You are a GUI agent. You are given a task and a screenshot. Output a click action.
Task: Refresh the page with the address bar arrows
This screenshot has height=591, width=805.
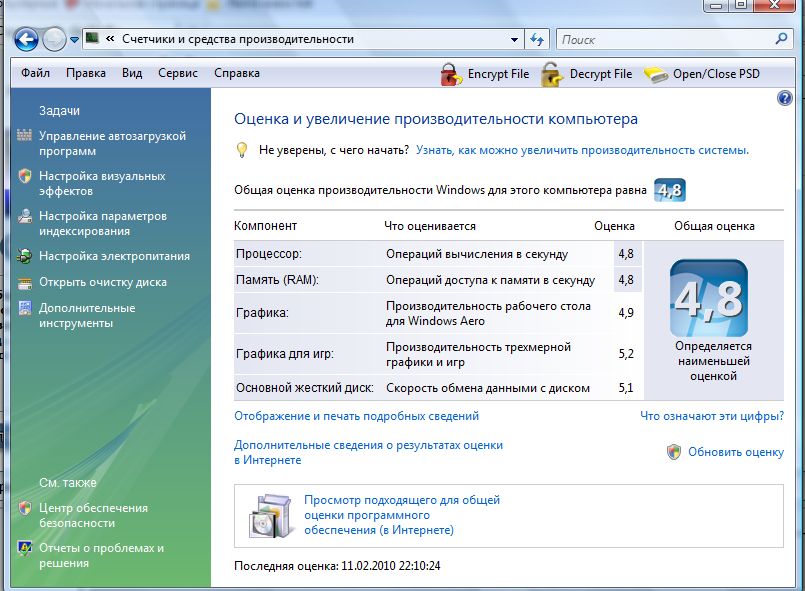pos(537,40)
